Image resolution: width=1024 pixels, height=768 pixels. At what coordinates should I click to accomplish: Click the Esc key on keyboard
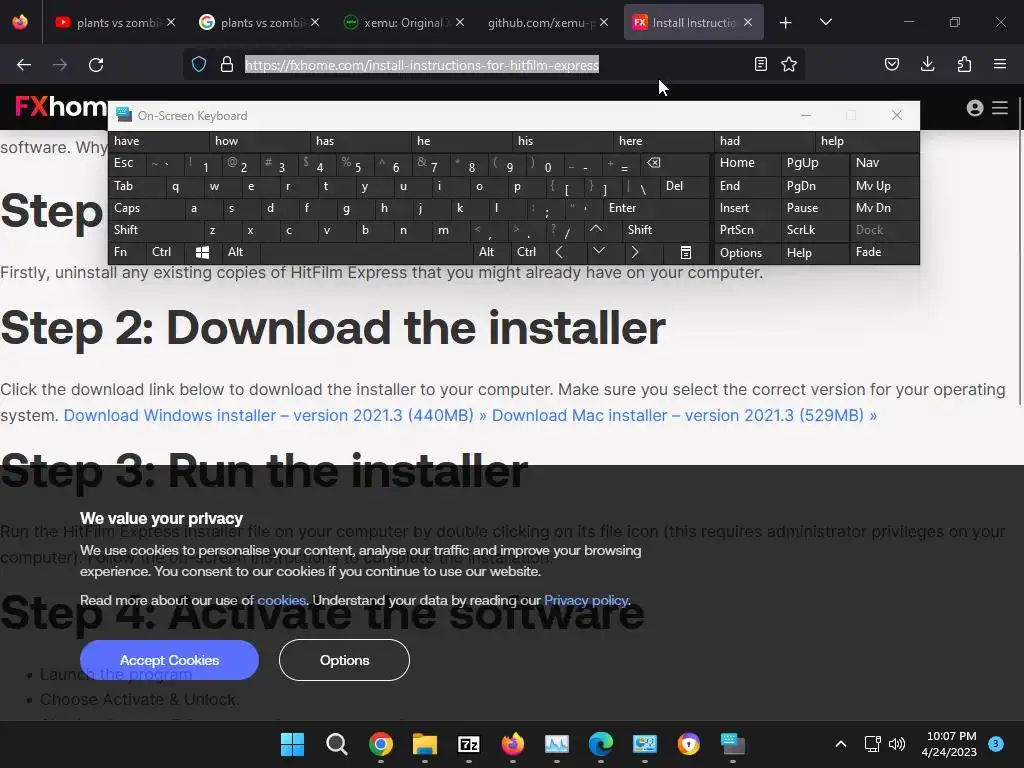click(127, 163)
